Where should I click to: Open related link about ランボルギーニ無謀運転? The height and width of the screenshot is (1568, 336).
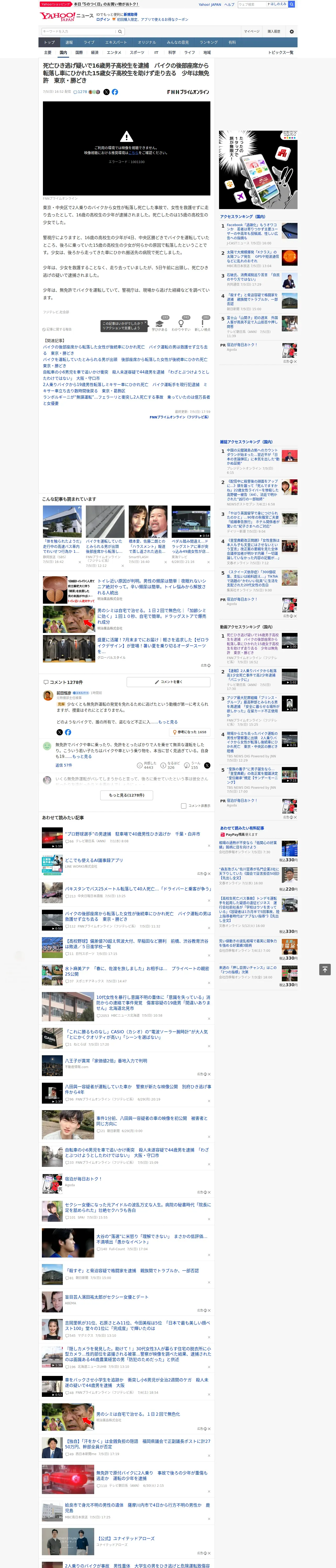(126, 400)
